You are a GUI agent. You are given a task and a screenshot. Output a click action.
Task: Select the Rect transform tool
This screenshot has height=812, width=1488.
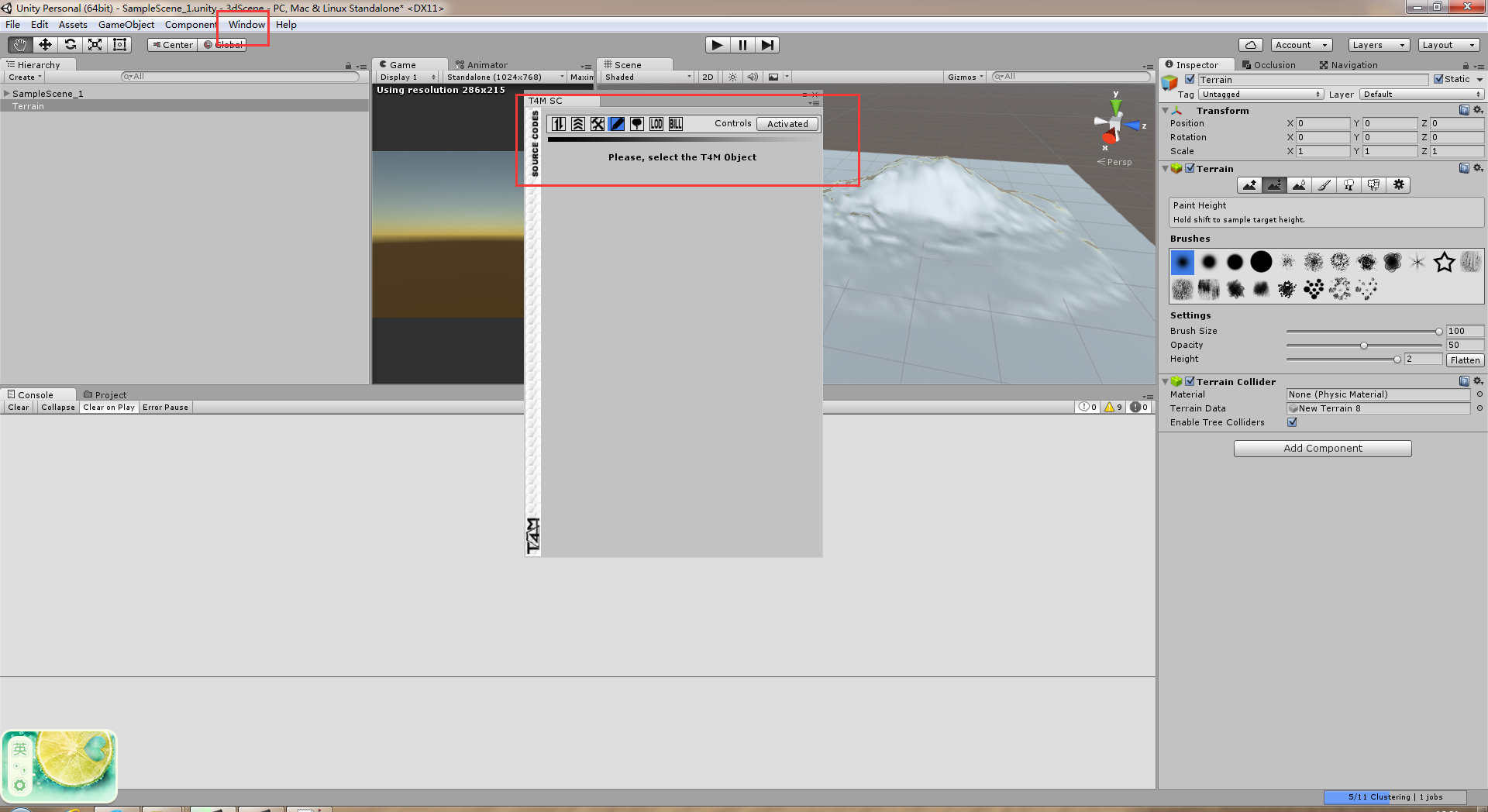119,45
